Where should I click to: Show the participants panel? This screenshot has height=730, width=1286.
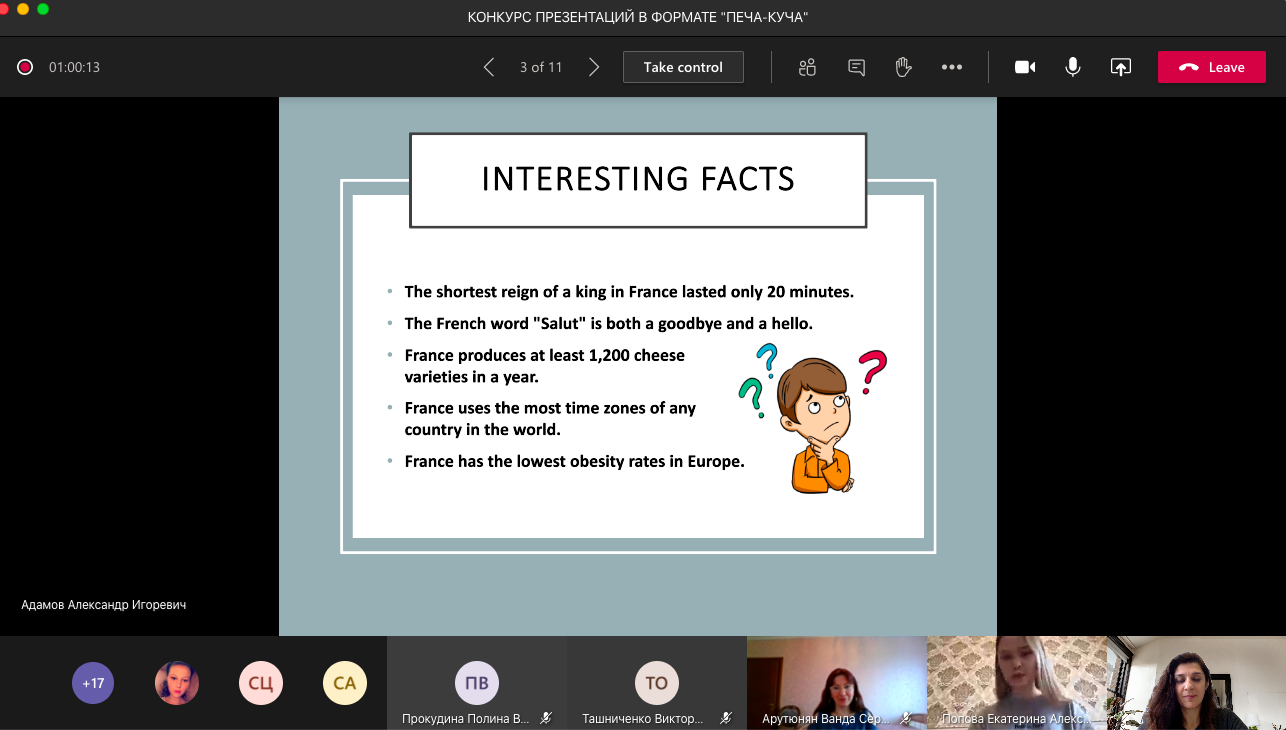pyautogui.click(x=808, y=67)
